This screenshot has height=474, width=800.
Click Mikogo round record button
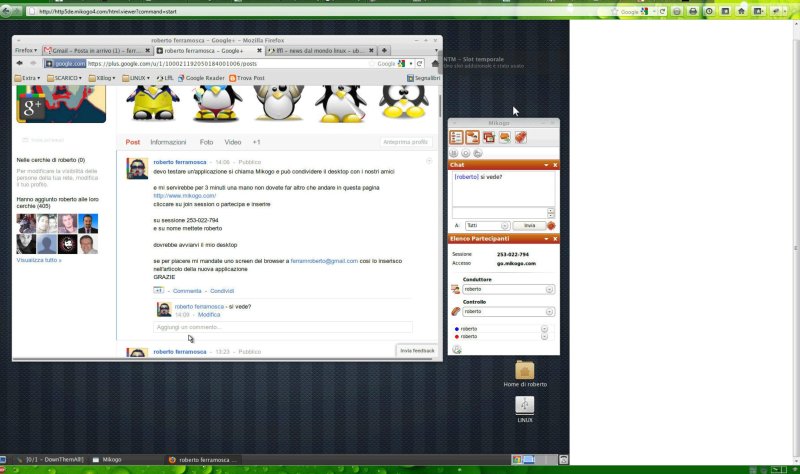pyautogui.click(x=465, y=153)
